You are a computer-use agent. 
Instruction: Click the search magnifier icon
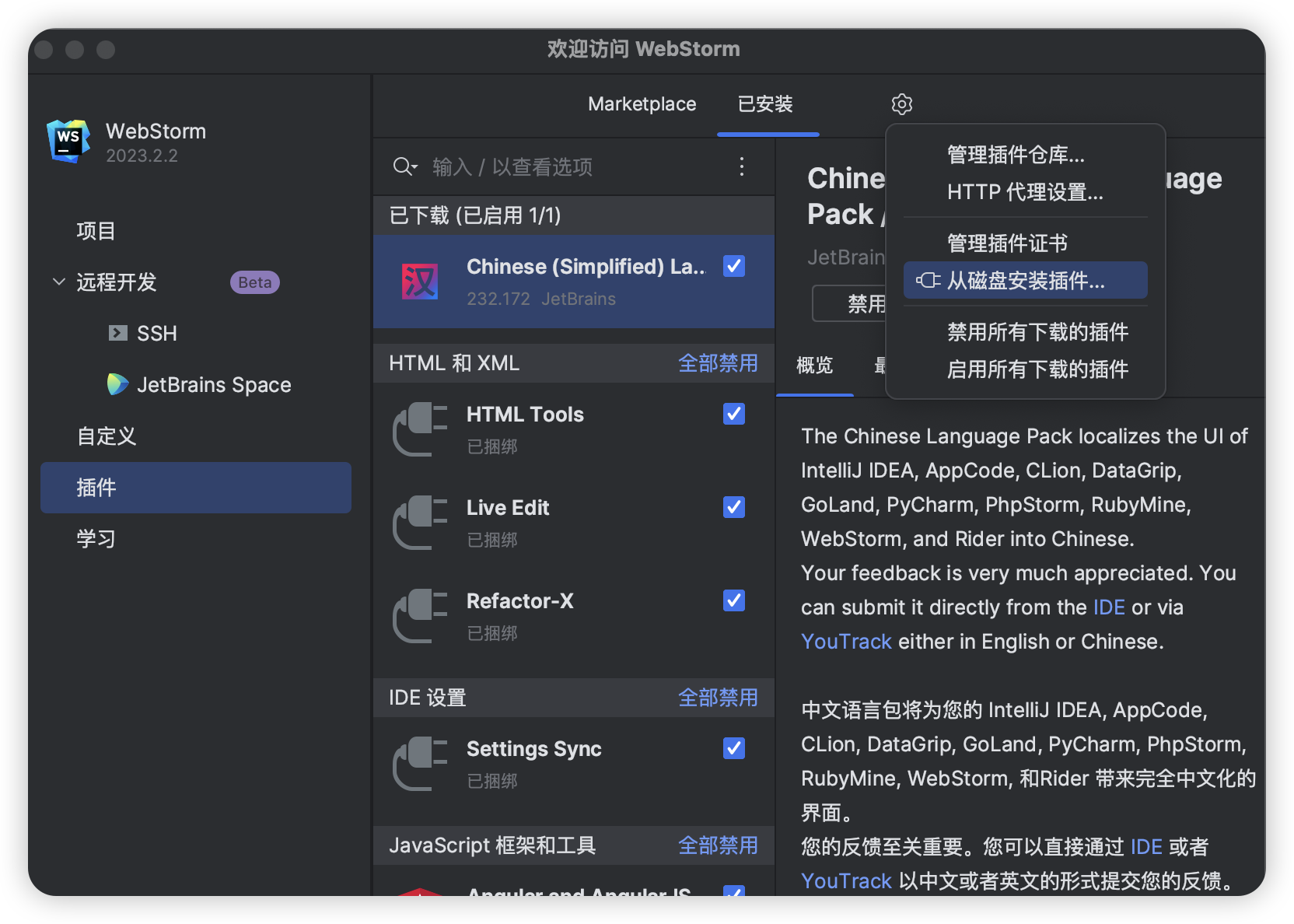402,166
